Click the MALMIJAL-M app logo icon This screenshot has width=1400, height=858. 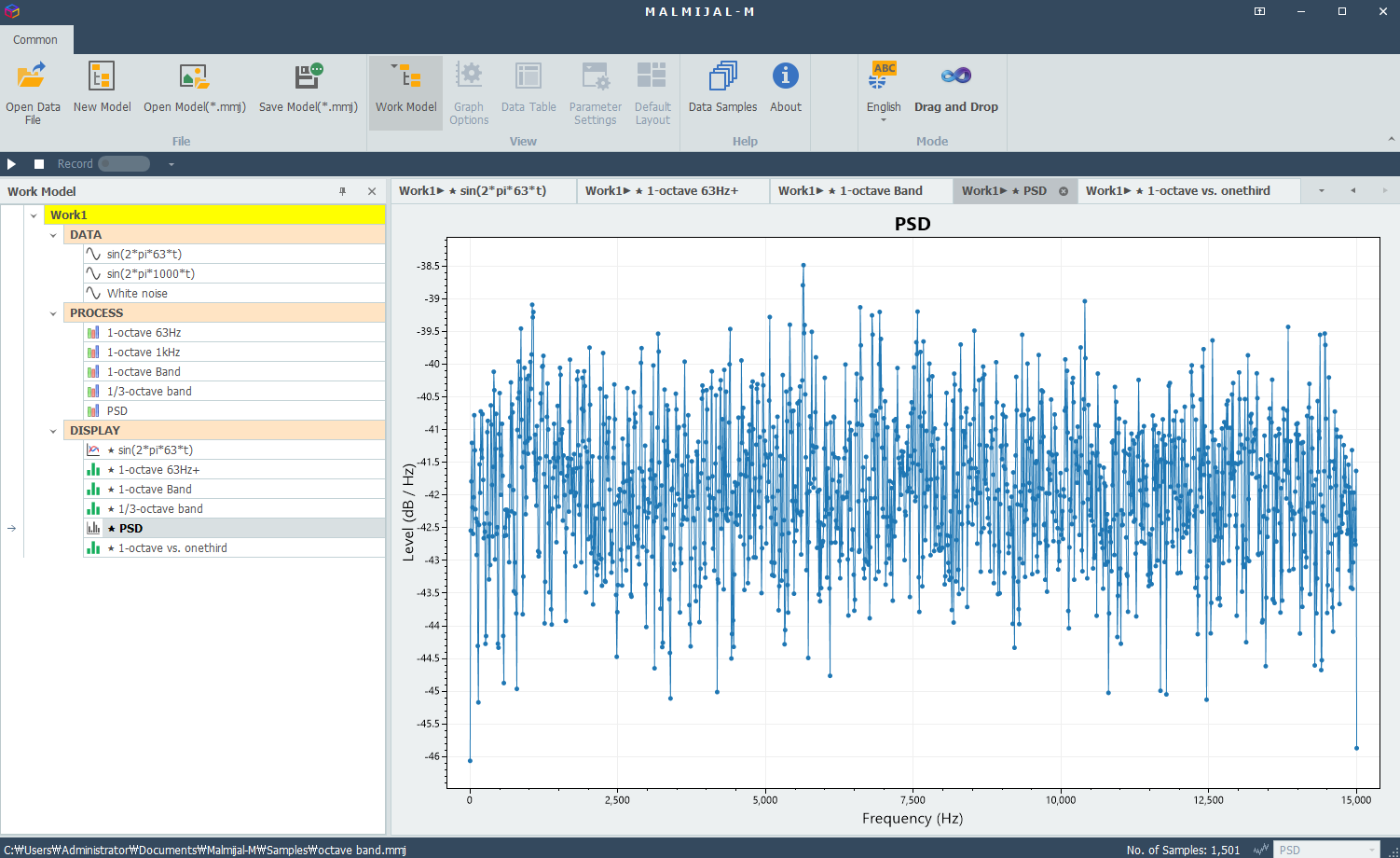(11, 11)
